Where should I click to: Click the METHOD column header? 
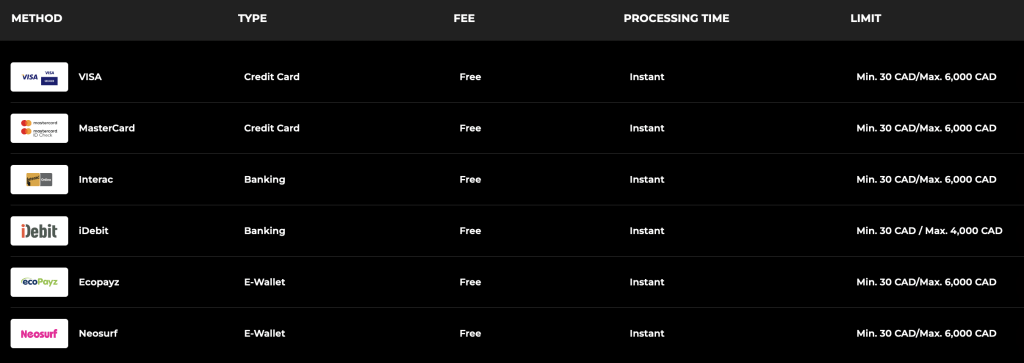click(37, 18)
